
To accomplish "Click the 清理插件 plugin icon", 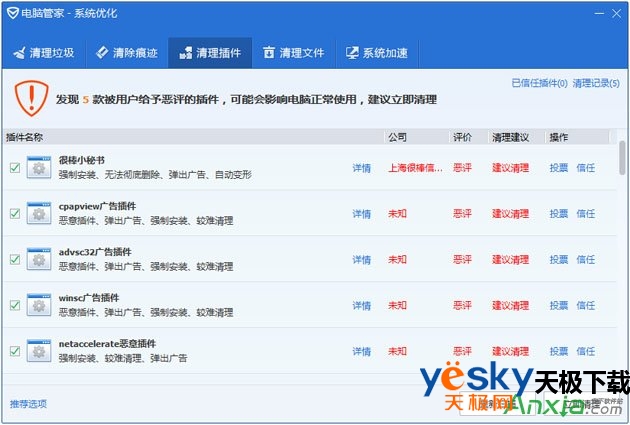I will pos(186,53).
